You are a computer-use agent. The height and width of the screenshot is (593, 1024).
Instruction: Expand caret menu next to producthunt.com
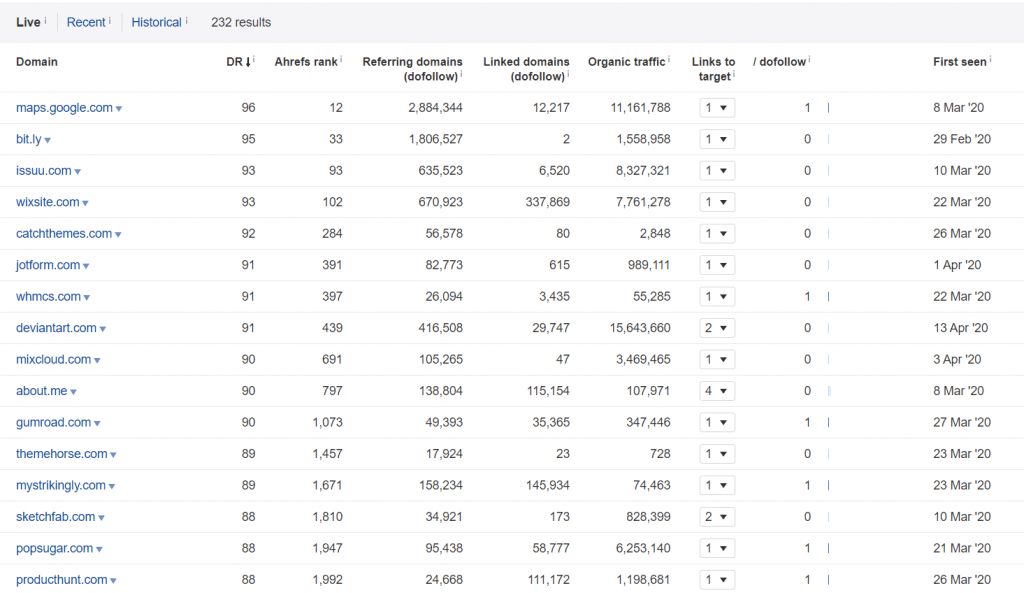tap(113, 581)
